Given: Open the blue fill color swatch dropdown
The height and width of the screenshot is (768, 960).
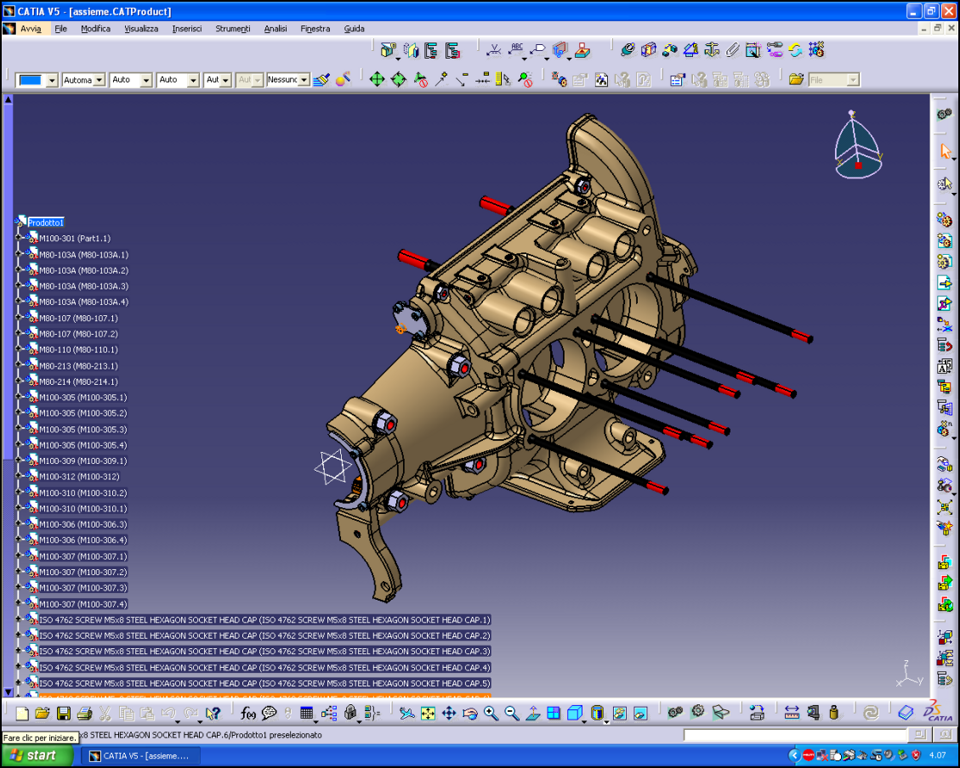Looking at the screenshot, I should pyautogui.click(x=52, y=80).
